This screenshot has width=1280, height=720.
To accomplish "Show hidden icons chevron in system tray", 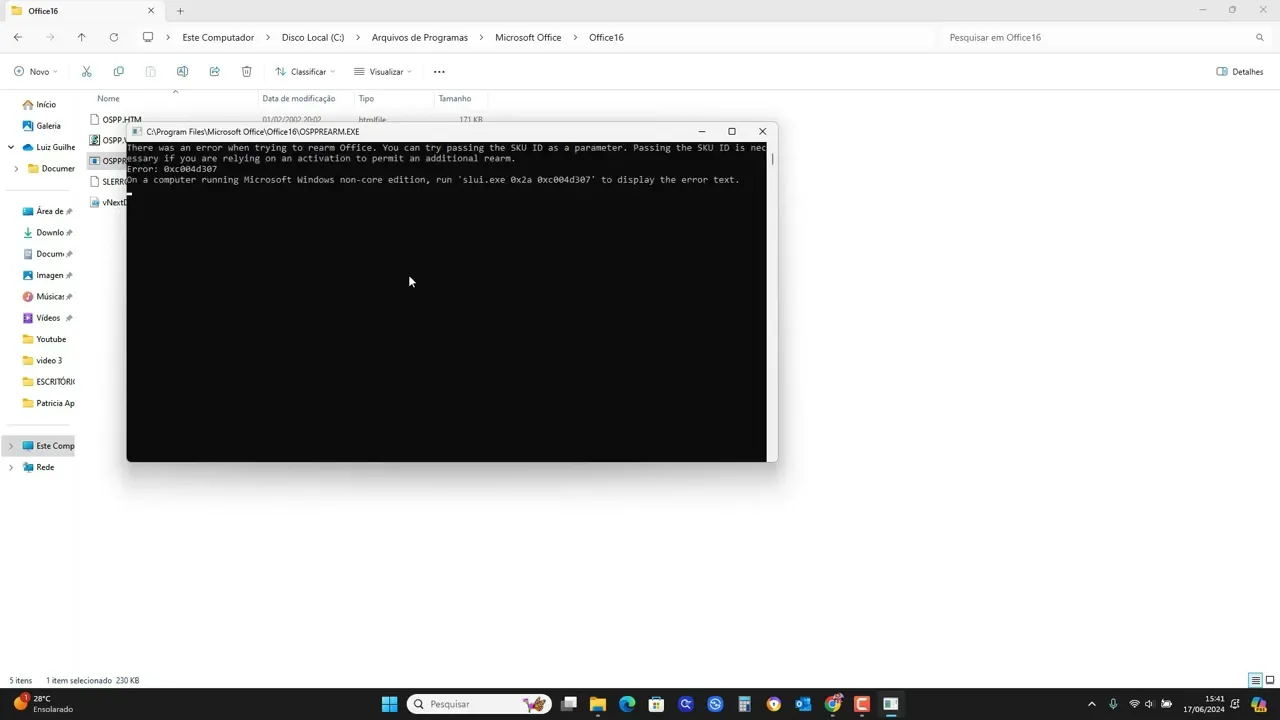I will (x=1091, y=704).
